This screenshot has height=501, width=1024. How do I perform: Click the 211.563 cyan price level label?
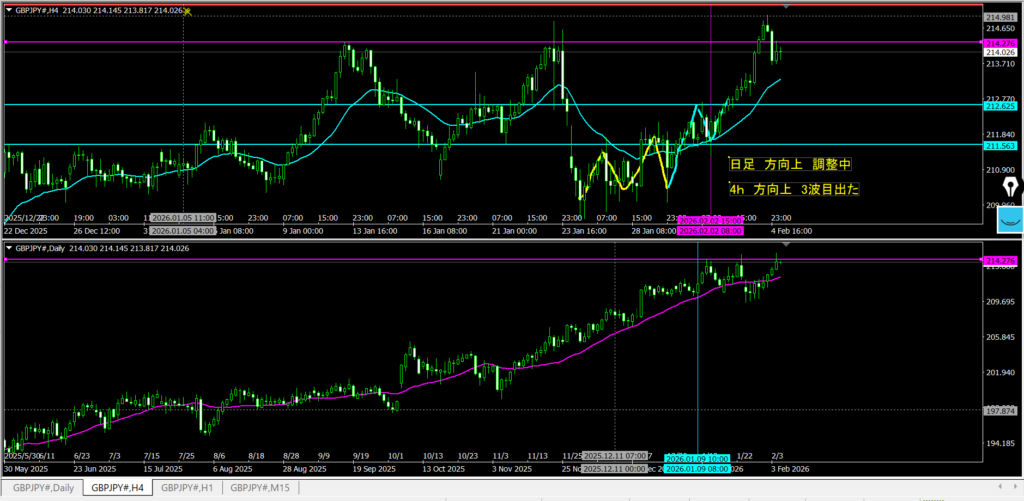[1000, 145]
